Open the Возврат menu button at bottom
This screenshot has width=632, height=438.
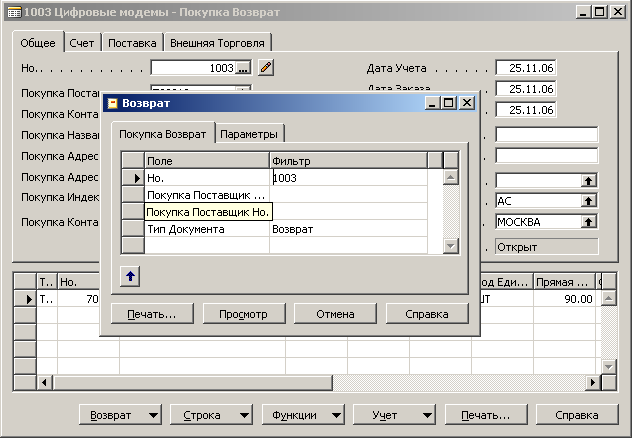point(120,415)
